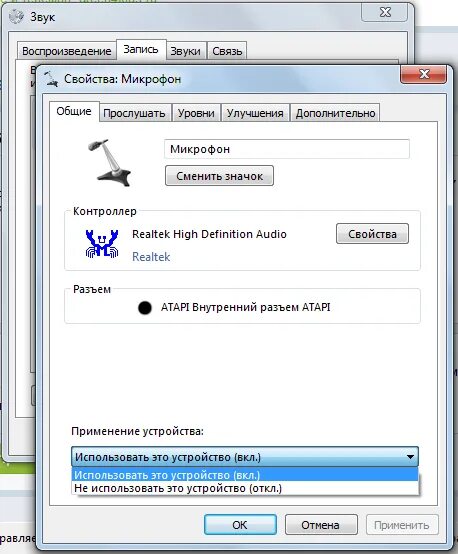Screen dimensions: 458x554
Task: Click the Отмена button
Action: tap(321, 525)
